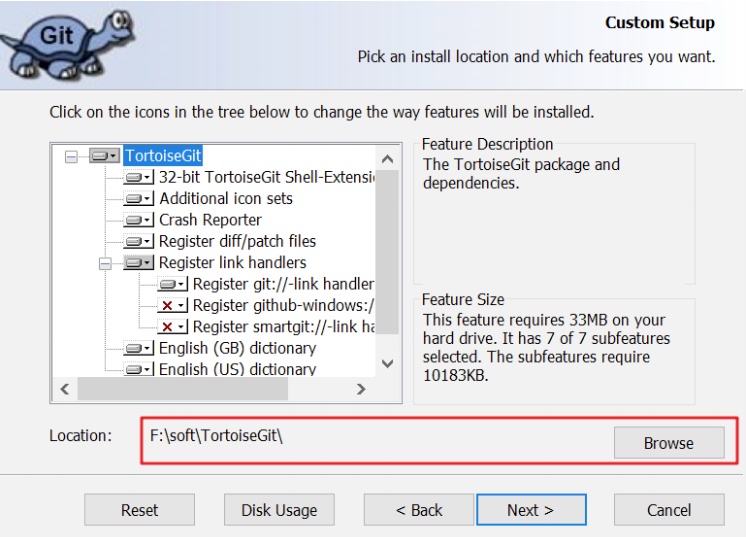
Task: Select Register github-windows:/ row text
Action: [x=284, y=305]
